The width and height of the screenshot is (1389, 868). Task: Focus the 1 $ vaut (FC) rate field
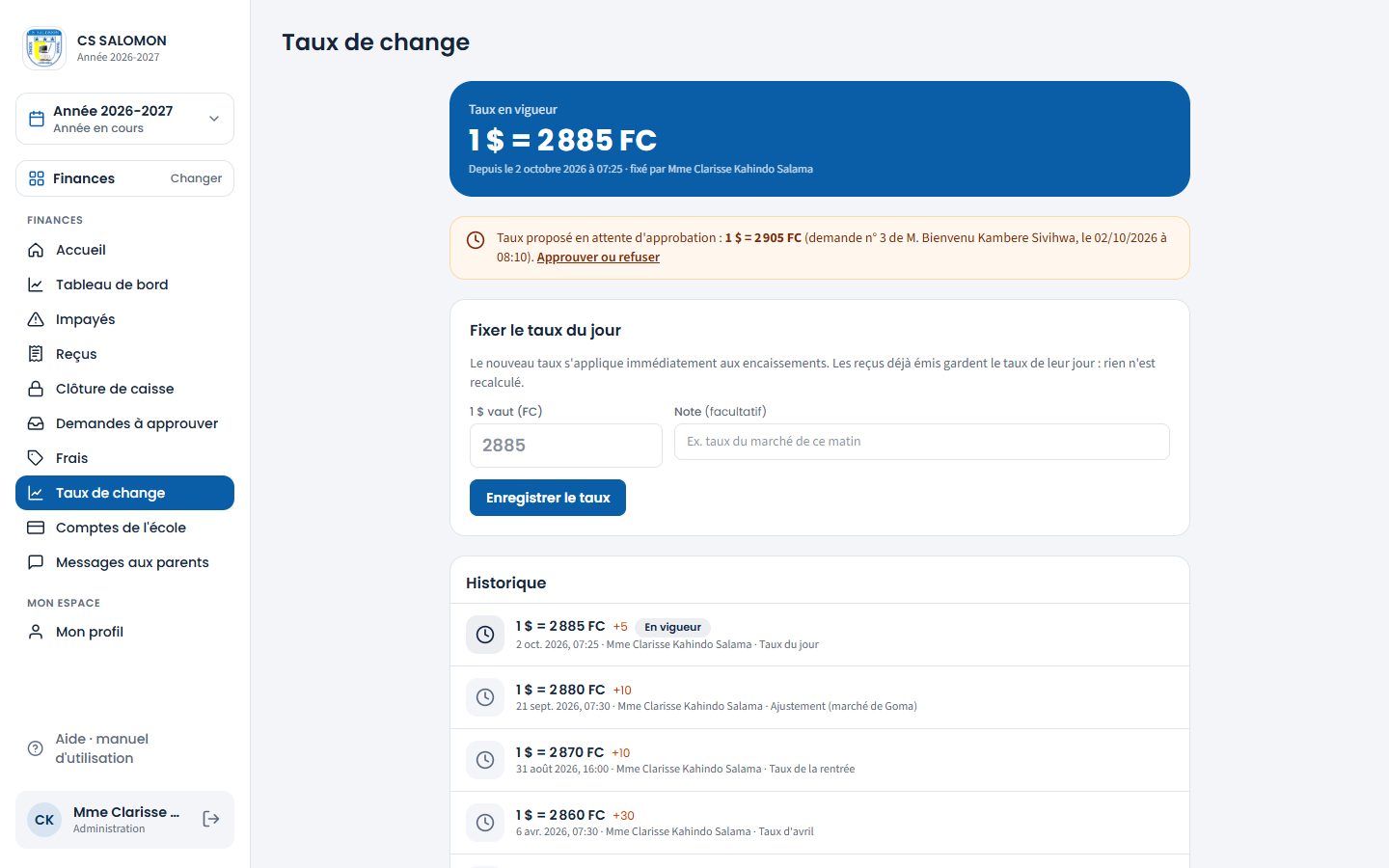(x=566, y=446)
